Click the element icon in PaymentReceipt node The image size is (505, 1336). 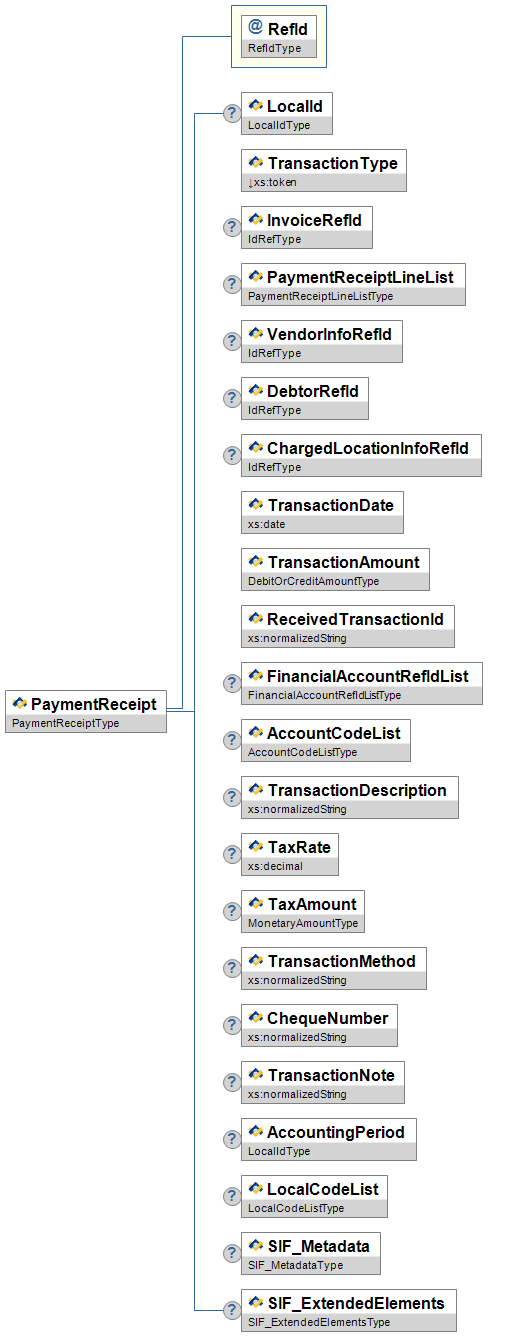pos(20,704)
